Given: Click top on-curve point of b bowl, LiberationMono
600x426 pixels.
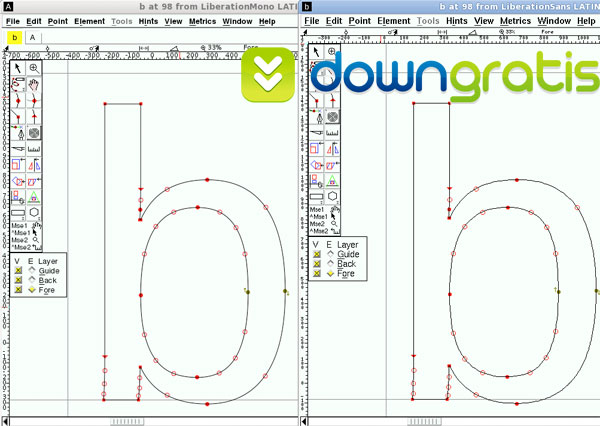Looking at the screenshot, I should pyautogui.click(x=207, y=180).
